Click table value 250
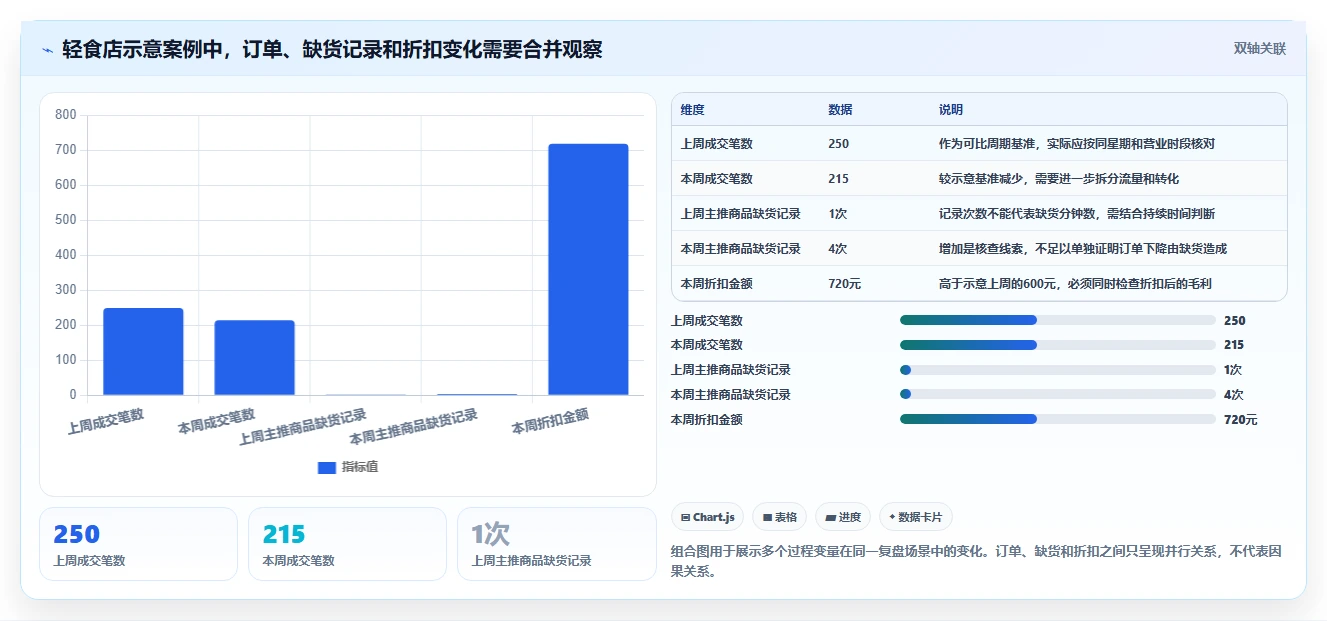Image resolution: width=1327 pixels, height=621 pixels. click(x=838, y=144)
